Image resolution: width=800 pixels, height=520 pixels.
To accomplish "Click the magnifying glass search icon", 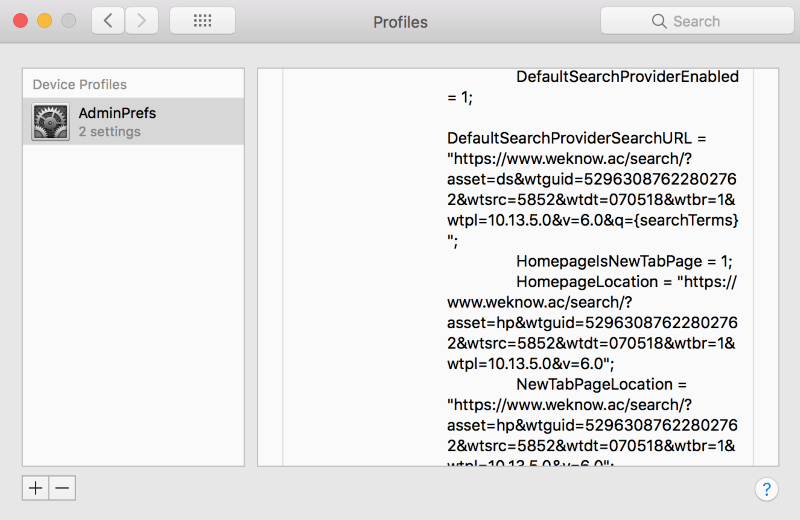I will coord(658,21).
